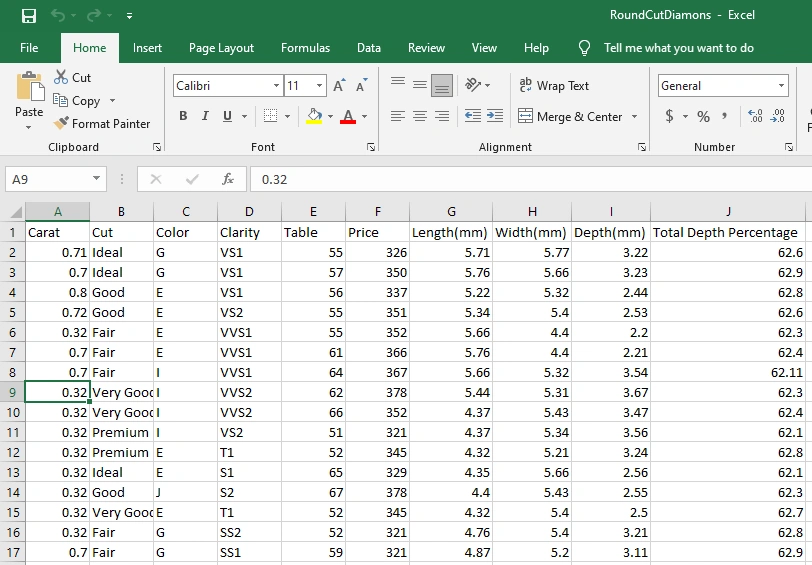Select all cells with the corner triangle
Image resolution: width=812 pixels, height=565 pixels.
(16, 212)
